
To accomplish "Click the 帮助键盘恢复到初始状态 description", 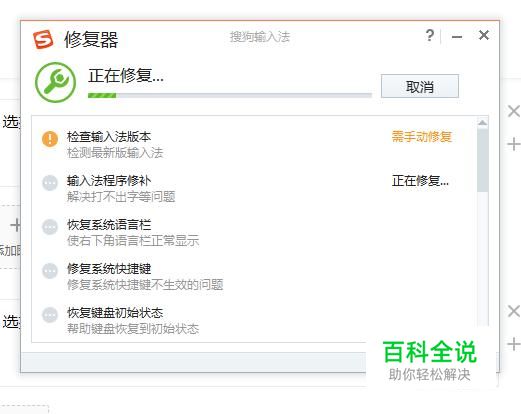I will (x=133, y=329).
